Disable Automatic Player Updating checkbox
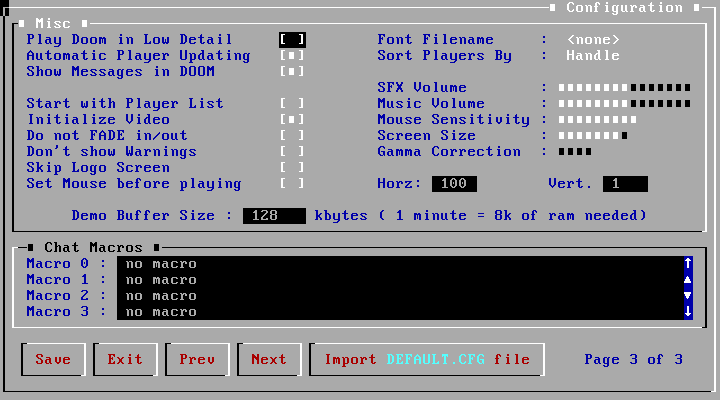 point(292,56)
